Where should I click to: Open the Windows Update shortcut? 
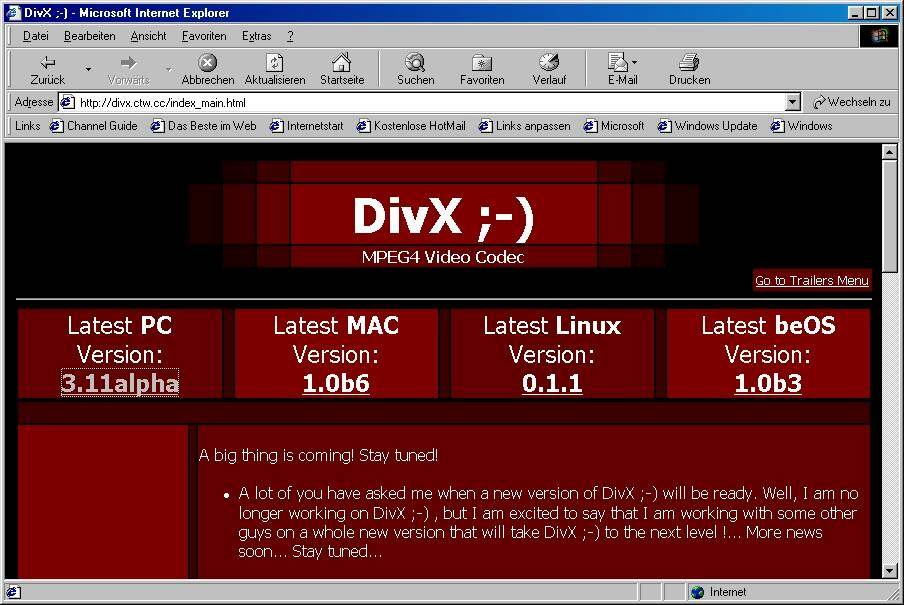tap(707, 126)
